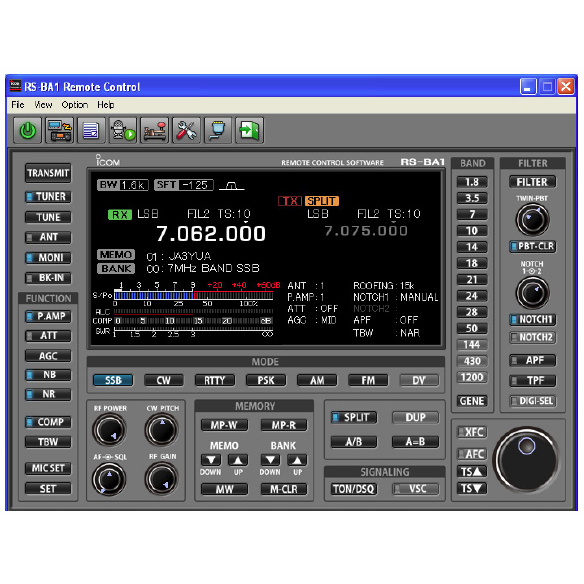This screenshot has width=584, height=584.
Task: Select SSB mode
Action: (x=113, y=380)
